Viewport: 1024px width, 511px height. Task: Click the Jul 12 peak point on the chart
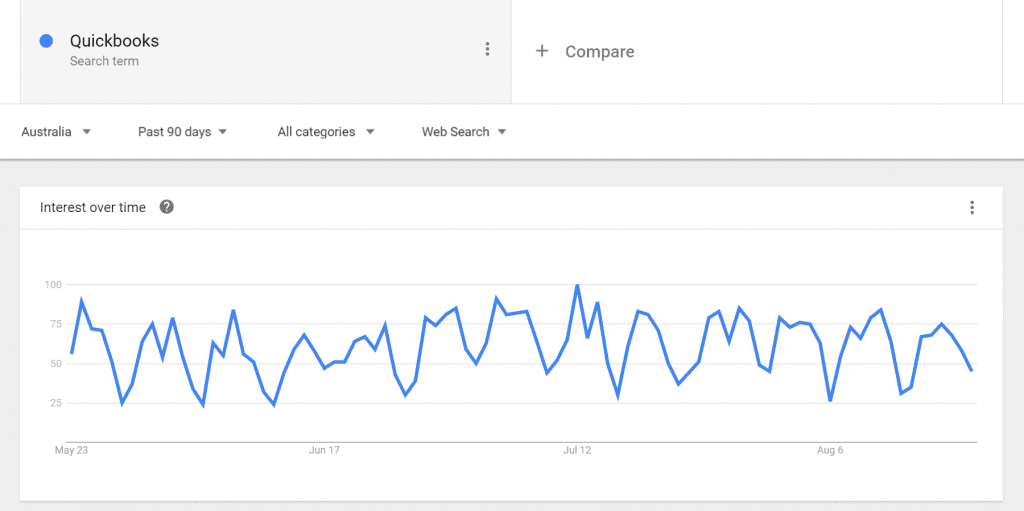pyautogui.click(x=577, y=285)
